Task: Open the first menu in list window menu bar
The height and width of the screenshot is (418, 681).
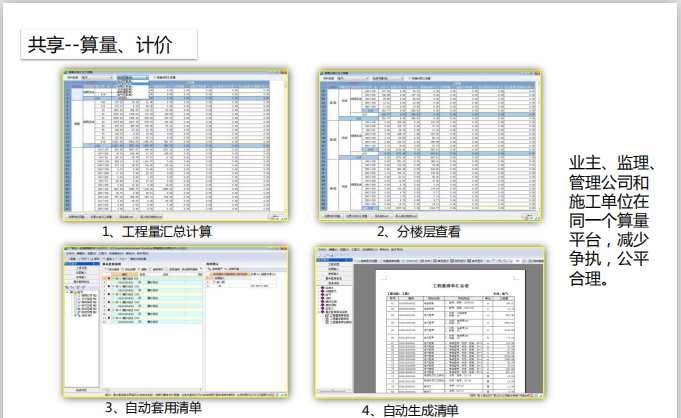Action: coord(67,253)
